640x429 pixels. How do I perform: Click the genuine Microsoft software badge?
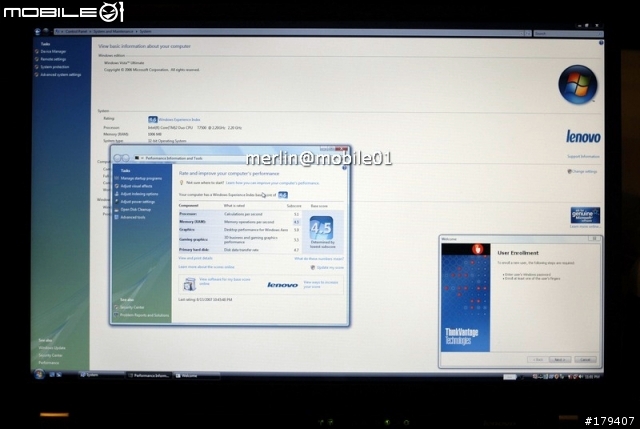pos(585,215)
